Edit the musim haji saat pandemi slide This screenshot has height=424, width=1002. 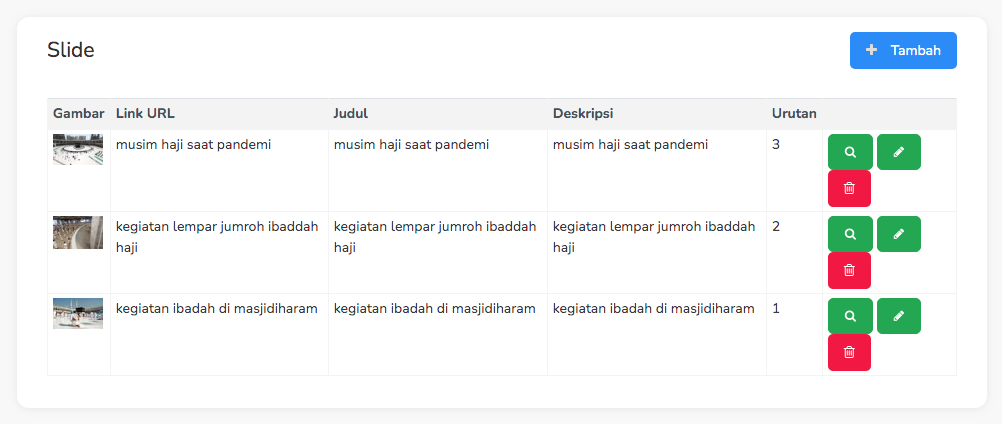pyautogui.click(x=898, y=152)
